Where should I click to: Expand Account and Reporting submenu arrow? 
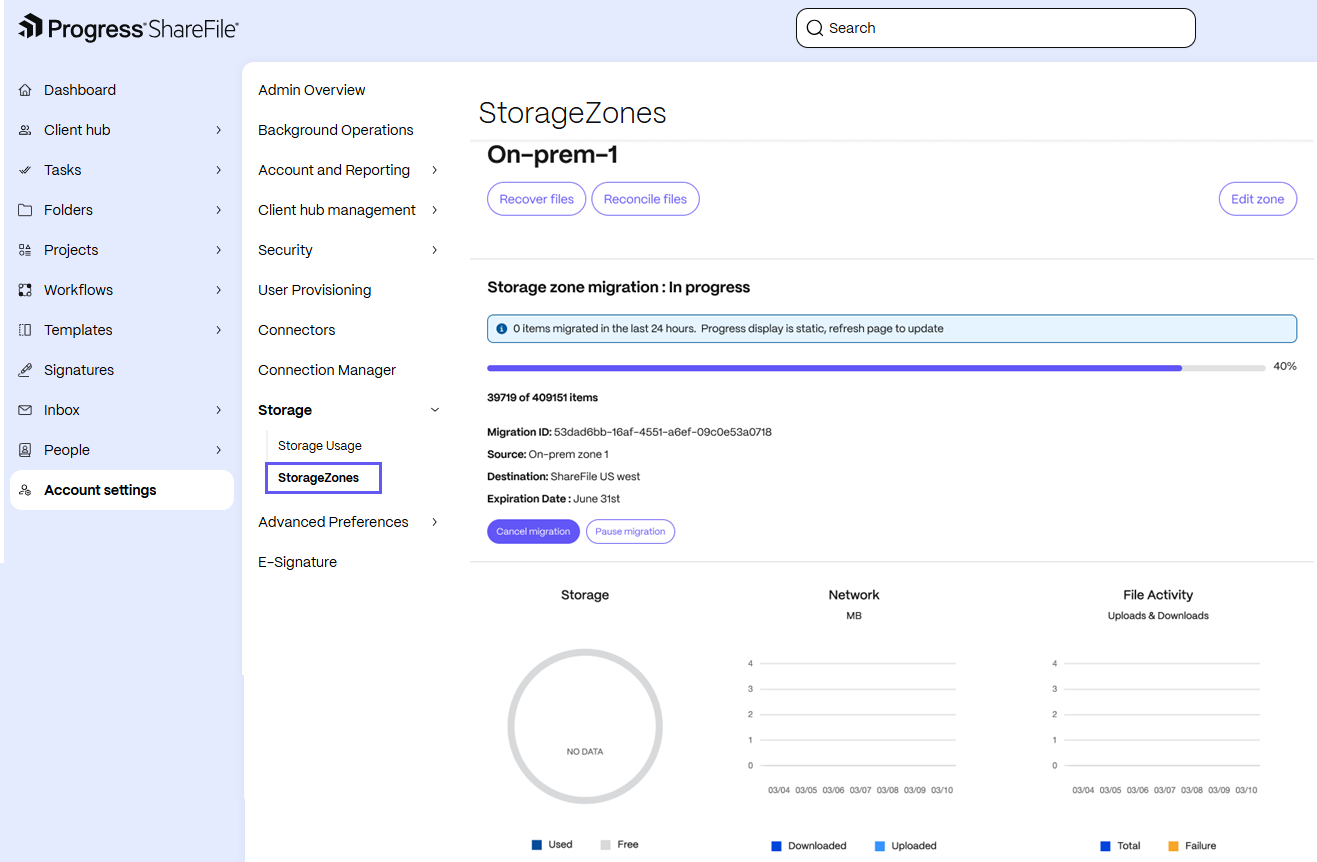point(435,170)
